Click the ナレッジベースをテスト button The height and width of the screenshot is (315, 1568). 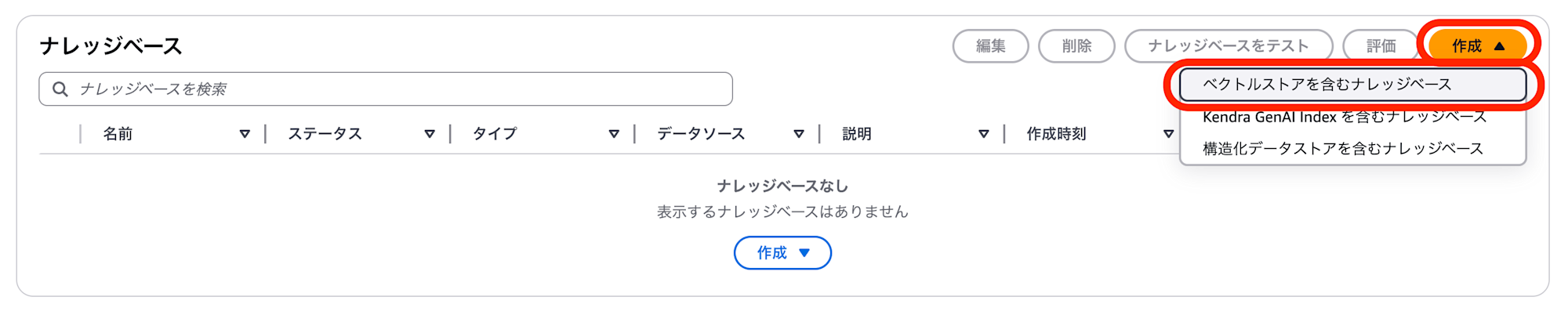tap(1229, 46)
